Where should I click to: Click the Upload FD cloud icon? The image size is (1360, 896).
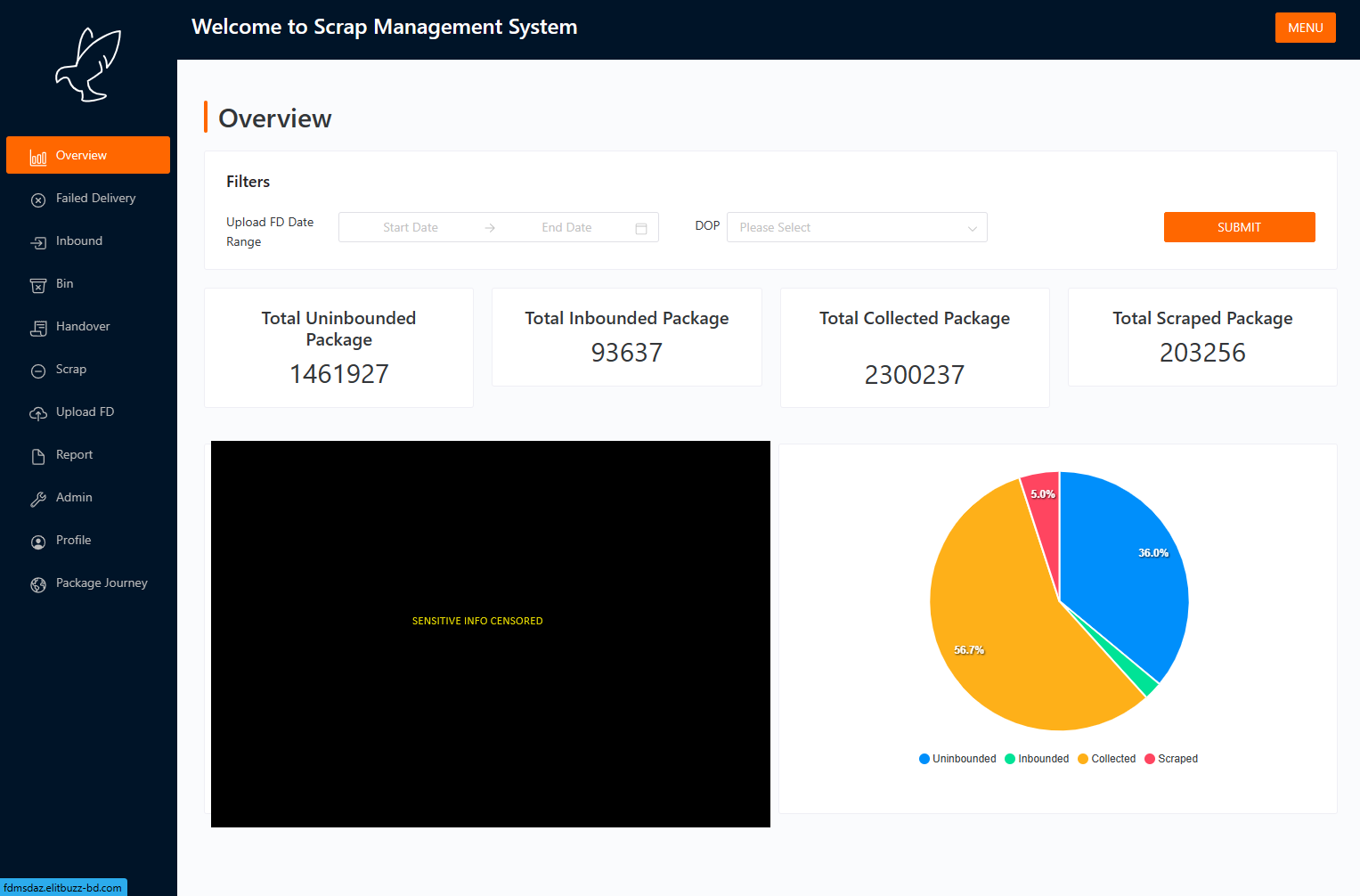38,413
